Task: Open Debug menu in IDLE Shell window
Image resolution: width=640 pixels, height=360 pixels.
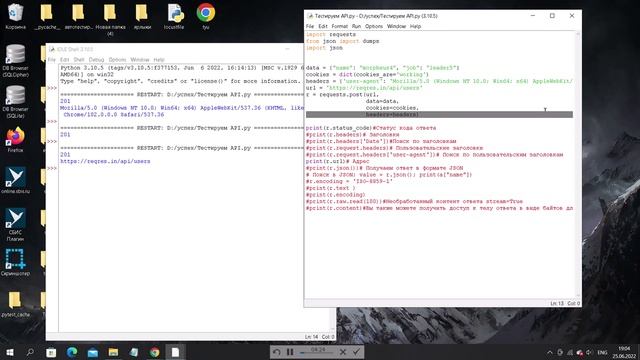Action: click(96, 60)
